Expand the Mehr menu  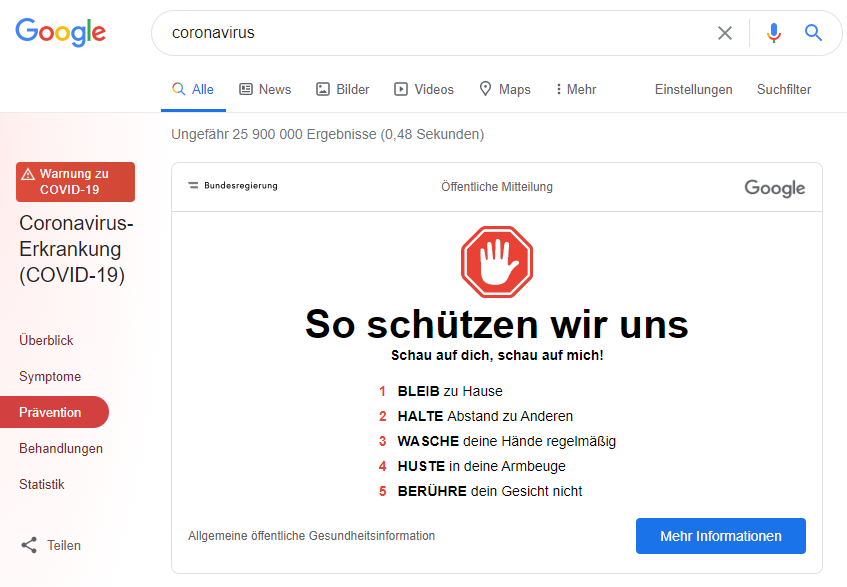(x=576, y=89)
